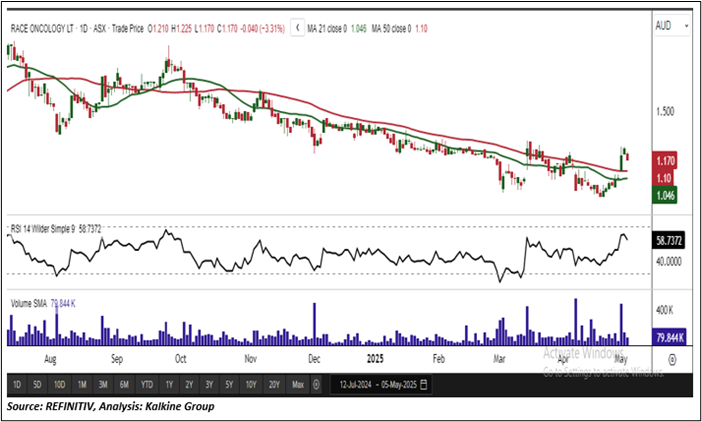Select the 3M time range button

(103, 384)
